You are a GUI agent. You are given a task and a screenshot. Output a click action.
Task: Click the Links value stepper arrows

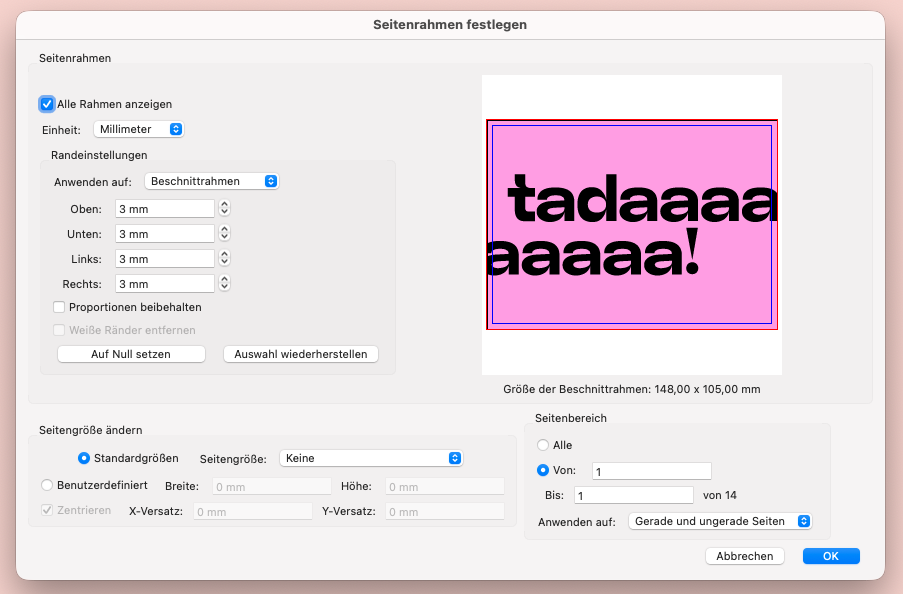(225, 258)
